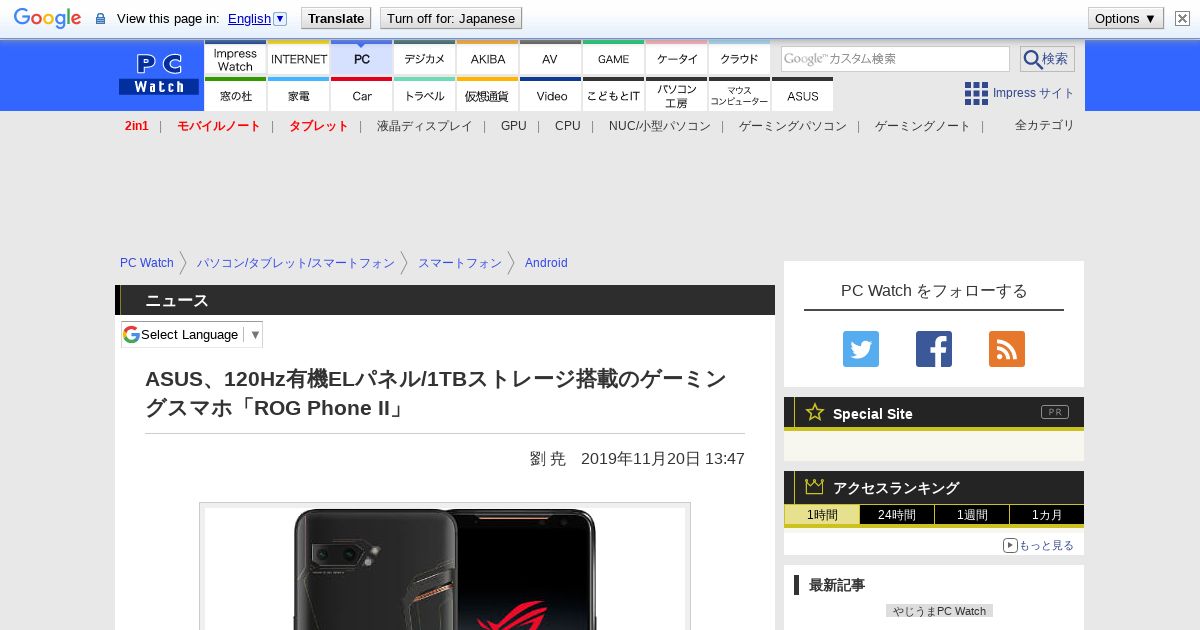Select the 1週間 ranking tab

(972, 515)
